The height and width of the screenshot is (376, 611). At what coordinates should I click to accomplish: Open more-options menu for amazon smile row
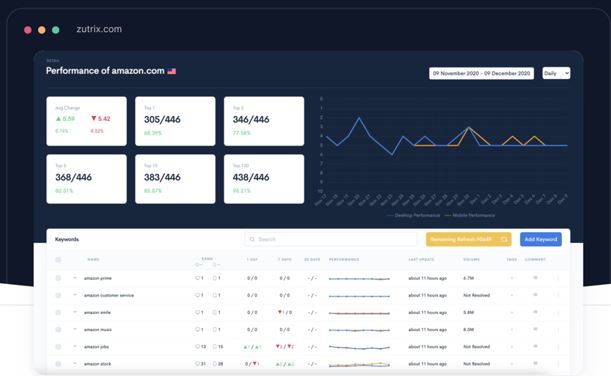[x=558, y=312]
